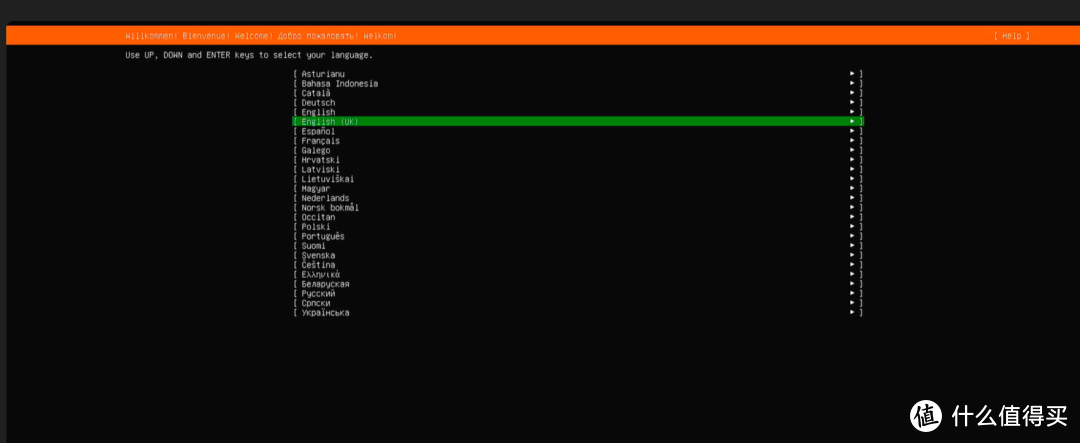Select English from the language list
1080x443 pixels.
[x=318, y=112]
